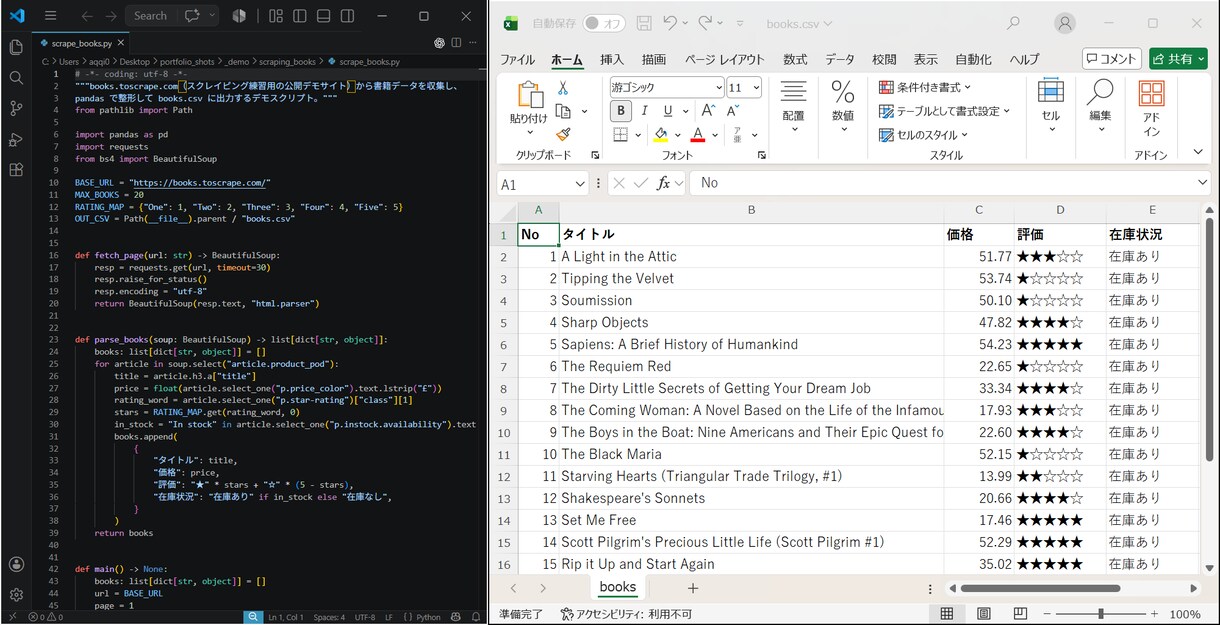Toggle the VS Code secondary side bar

pos(348,16)
